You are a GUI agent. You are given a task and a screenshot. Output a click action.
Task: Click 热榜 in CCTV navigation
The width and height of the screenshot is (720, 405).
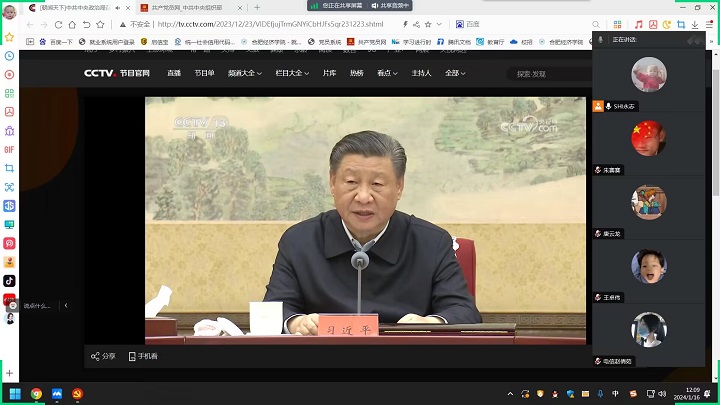357,73
